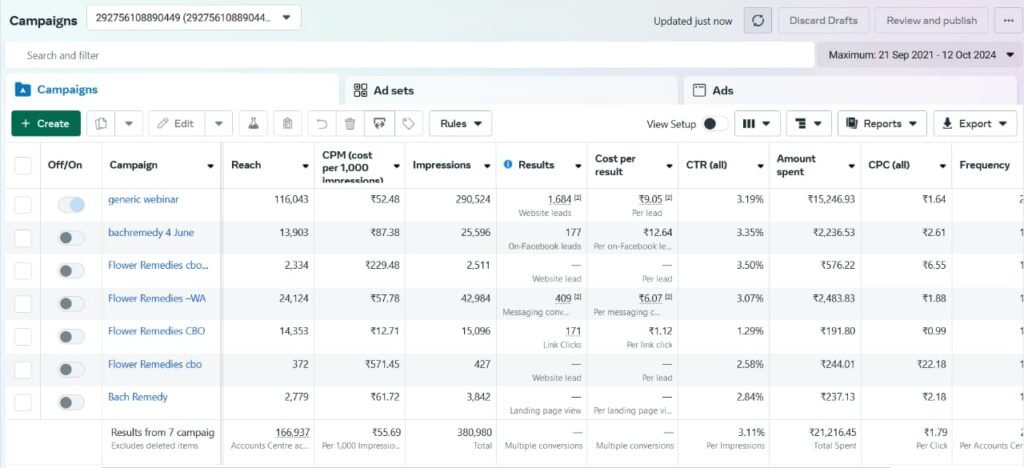Tick the checkbox for bachremedy 4 June row
Screen dimensions: 1024x468
pyautogui.click(x=23, y=238)
